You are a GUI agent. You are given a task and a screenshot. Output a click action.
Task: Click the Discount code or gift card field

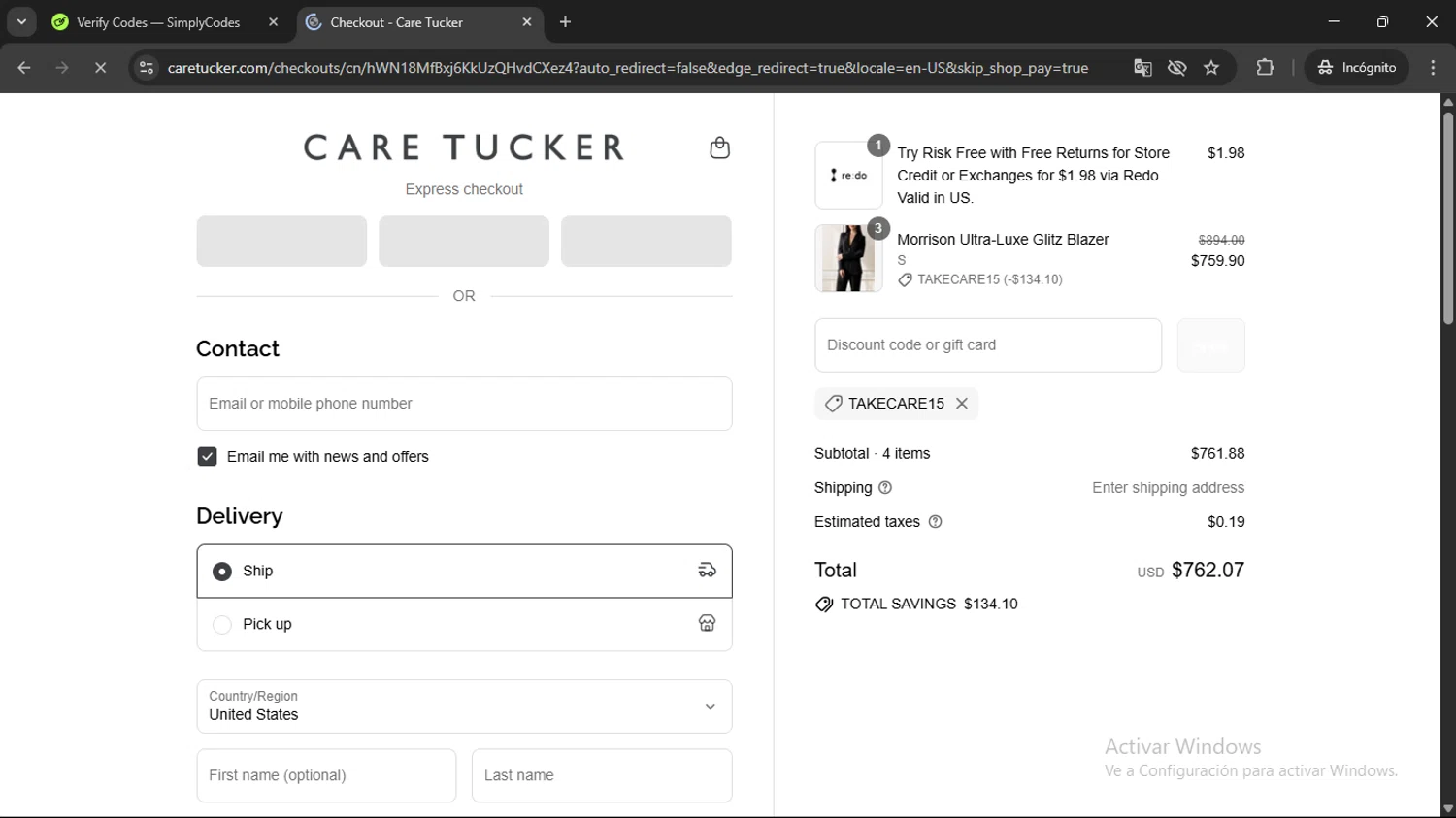(988, 345)
